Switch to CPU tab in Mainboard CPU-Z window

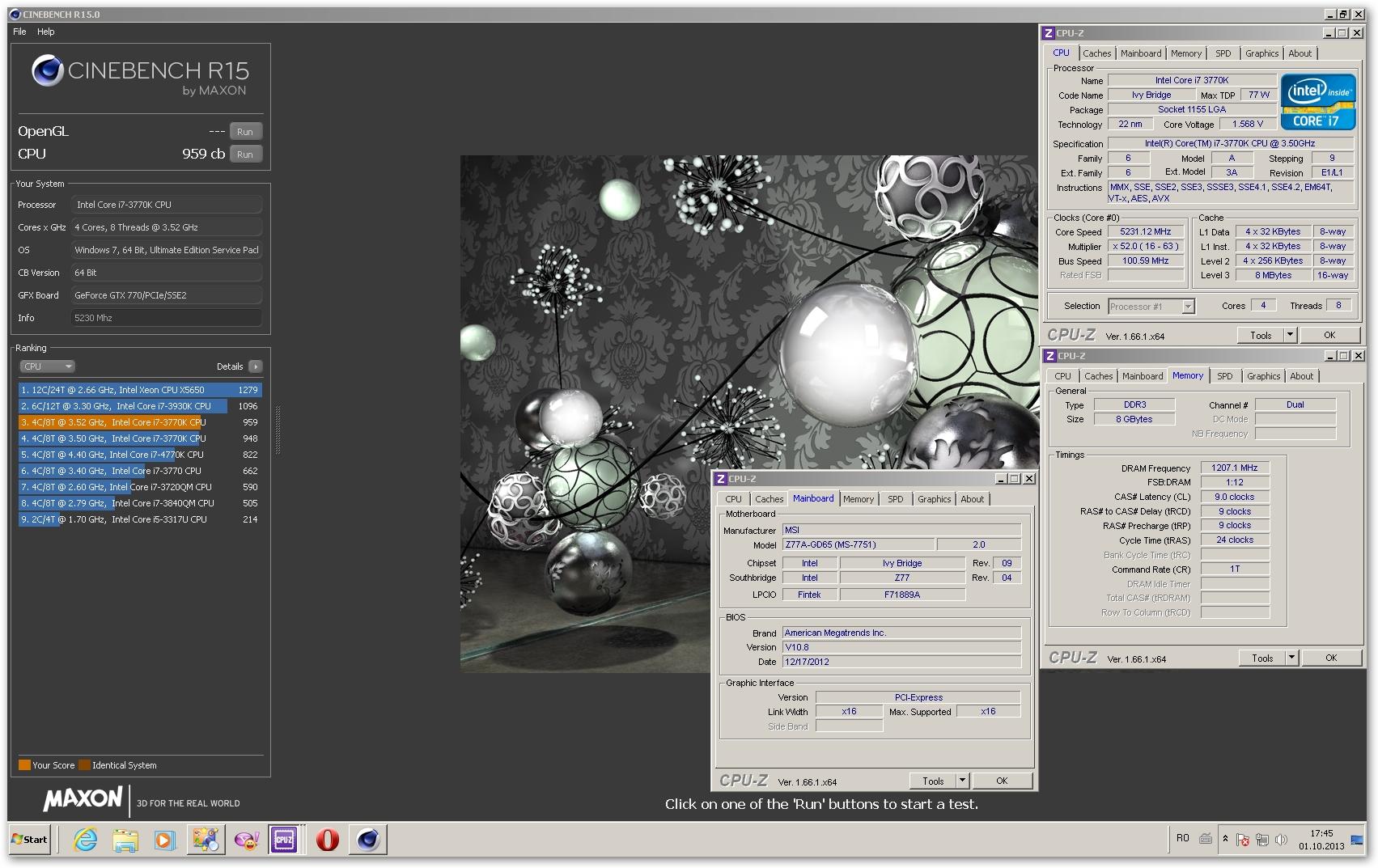733,499
